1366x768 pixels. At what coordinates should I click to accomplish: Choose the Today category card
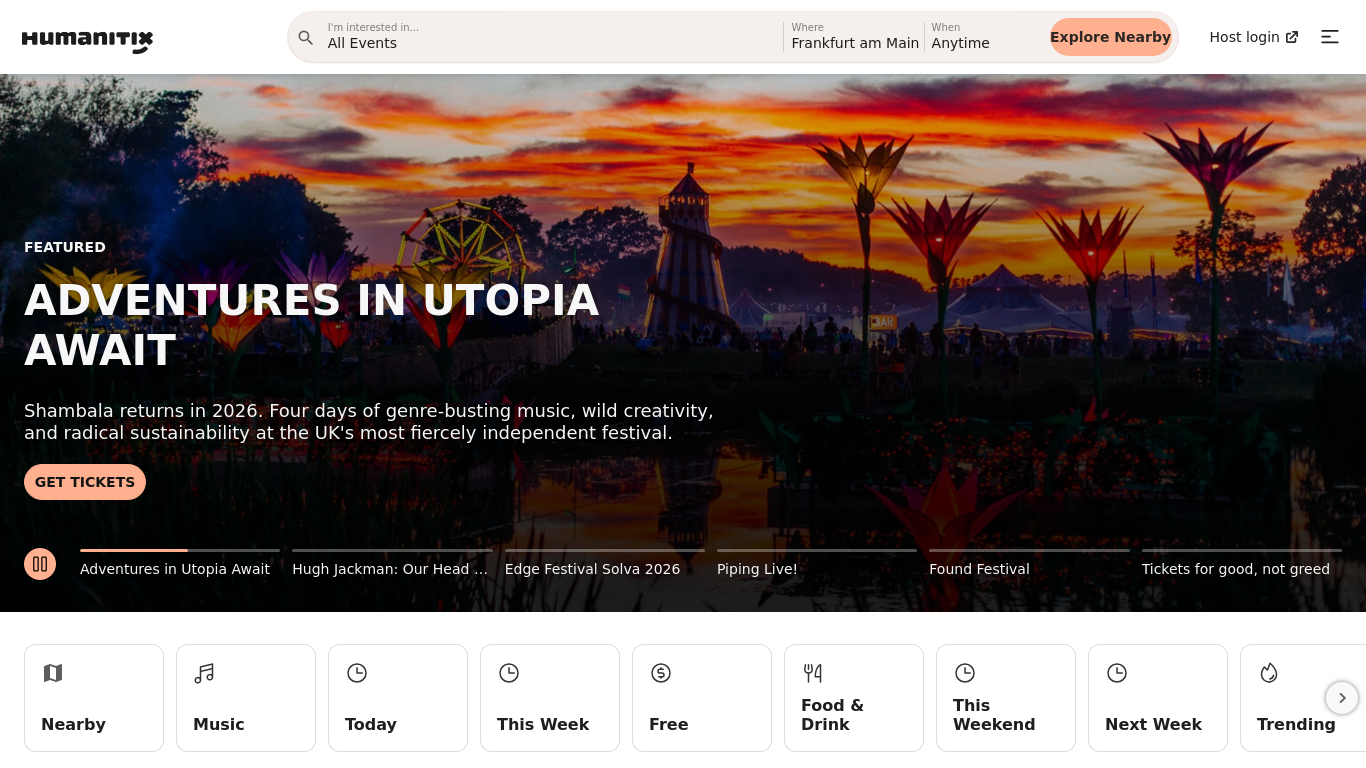(x=398, y=698)
